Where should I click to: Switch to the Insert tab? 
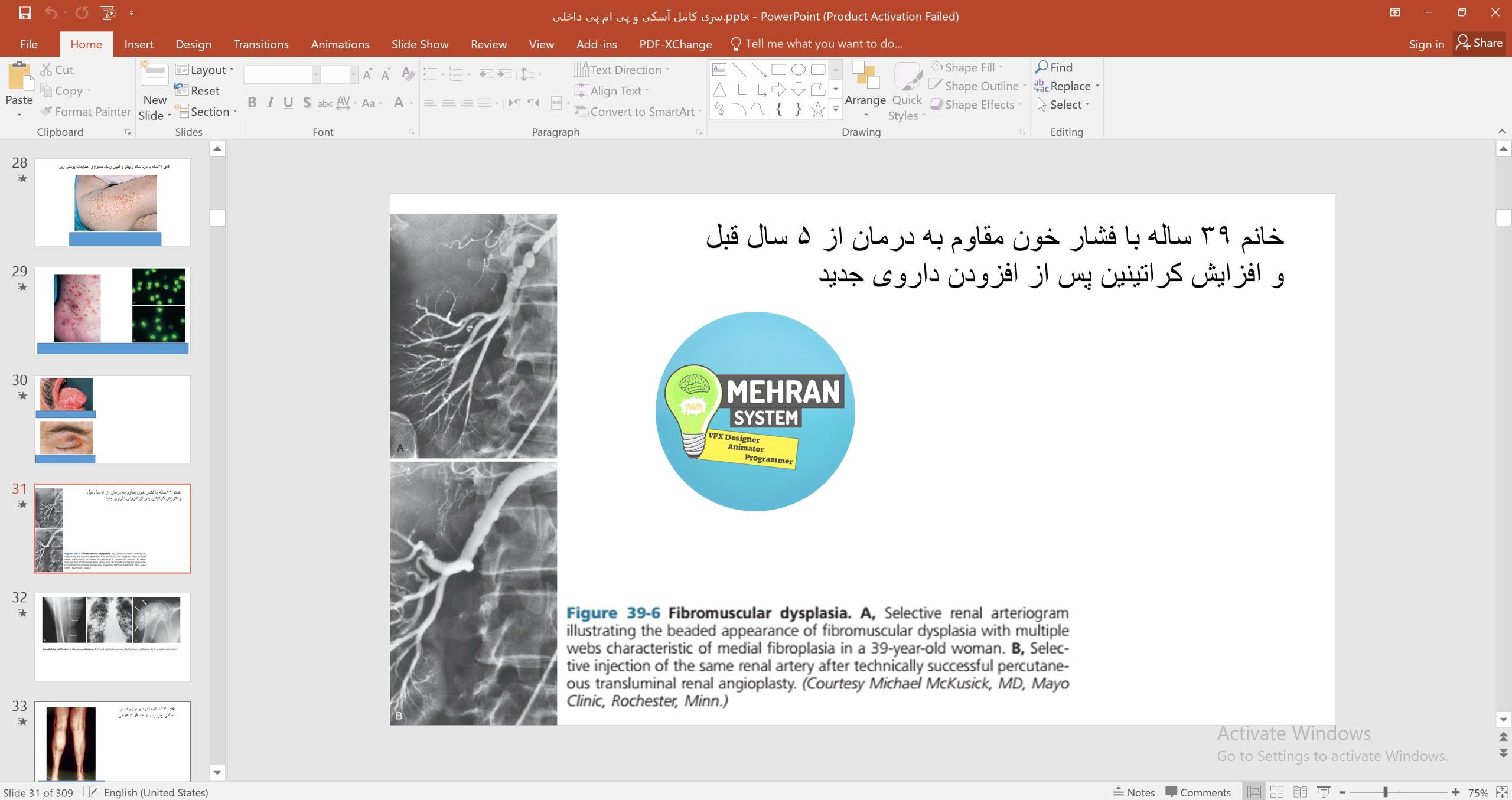(x=139, y=44)
